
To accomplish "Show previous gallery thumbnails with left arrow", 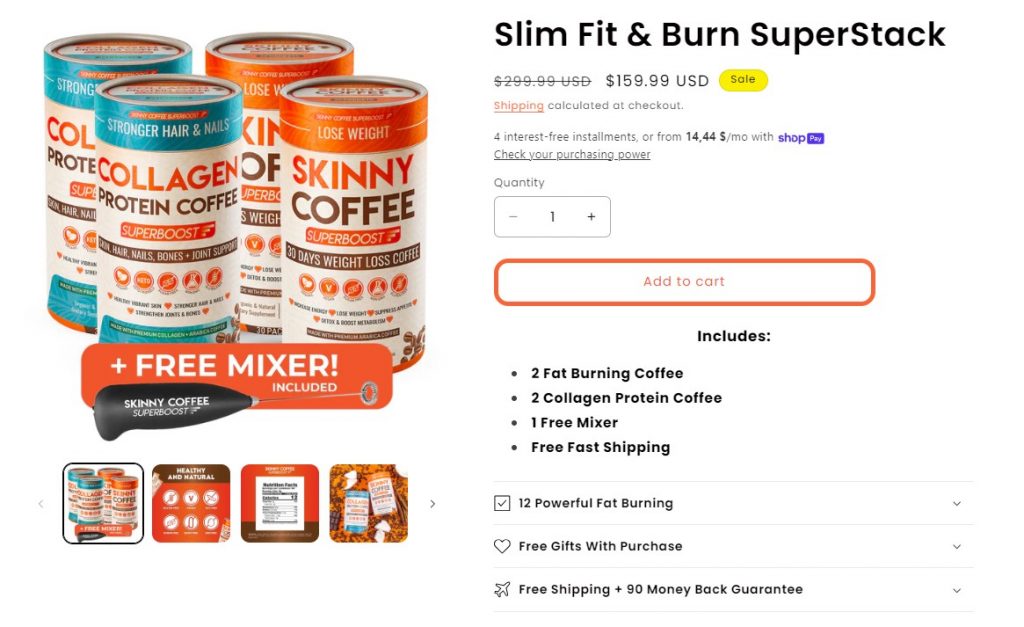I will [x=41, y=504].
